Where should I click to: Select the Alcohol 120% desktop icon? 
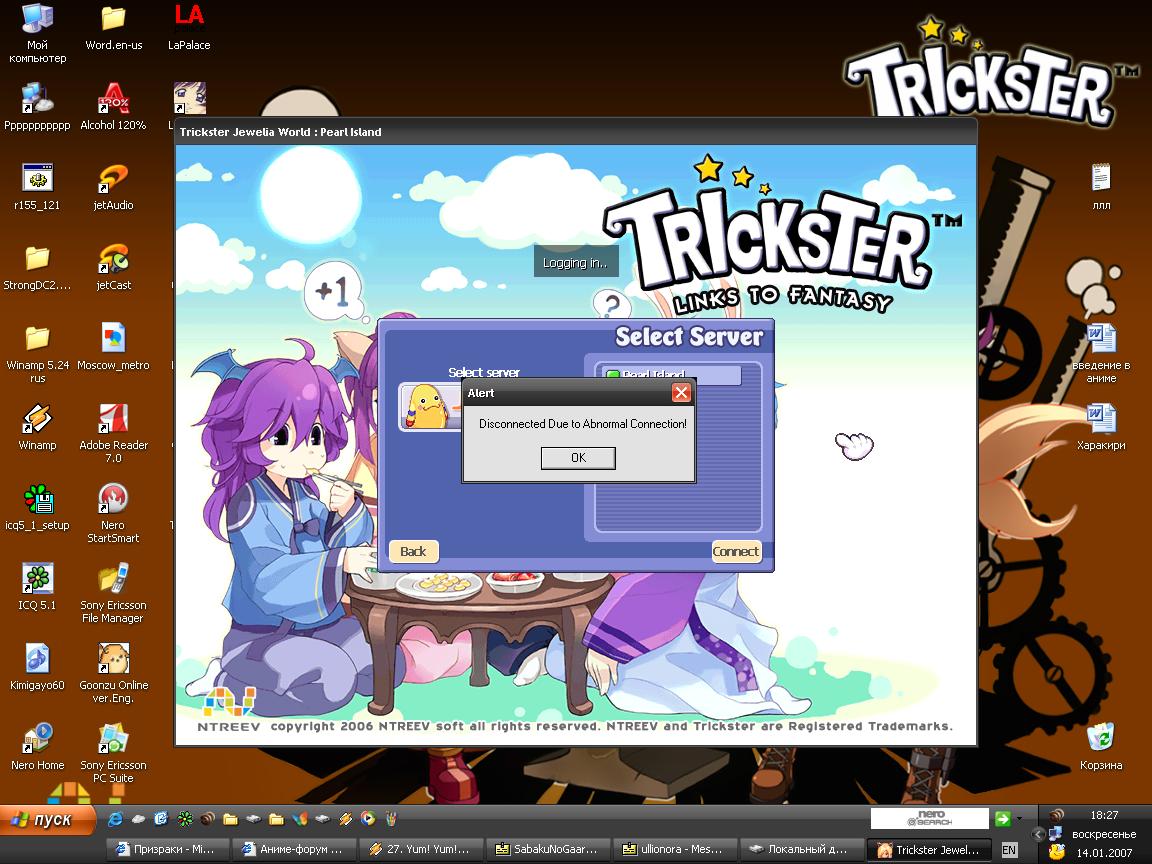pos(113,107)
